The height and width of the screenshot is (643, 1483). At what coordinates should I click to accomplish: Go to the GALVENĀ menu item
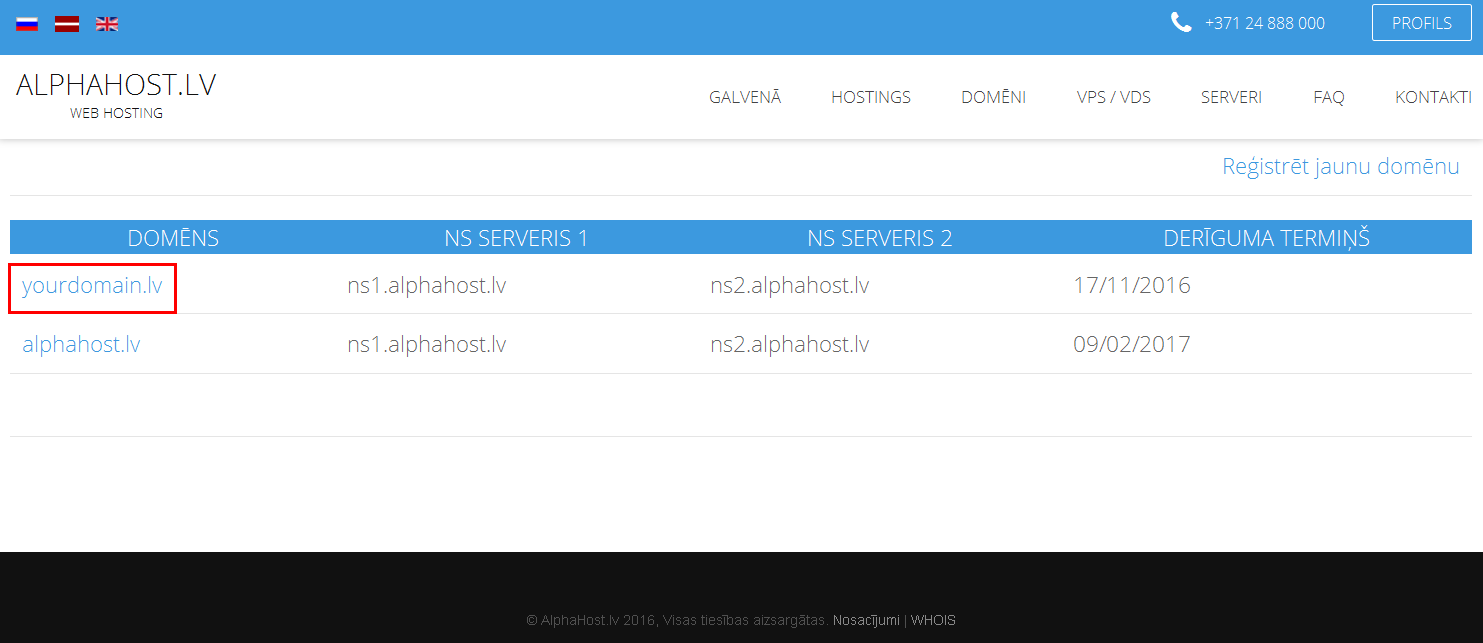[x=745, y=97]
